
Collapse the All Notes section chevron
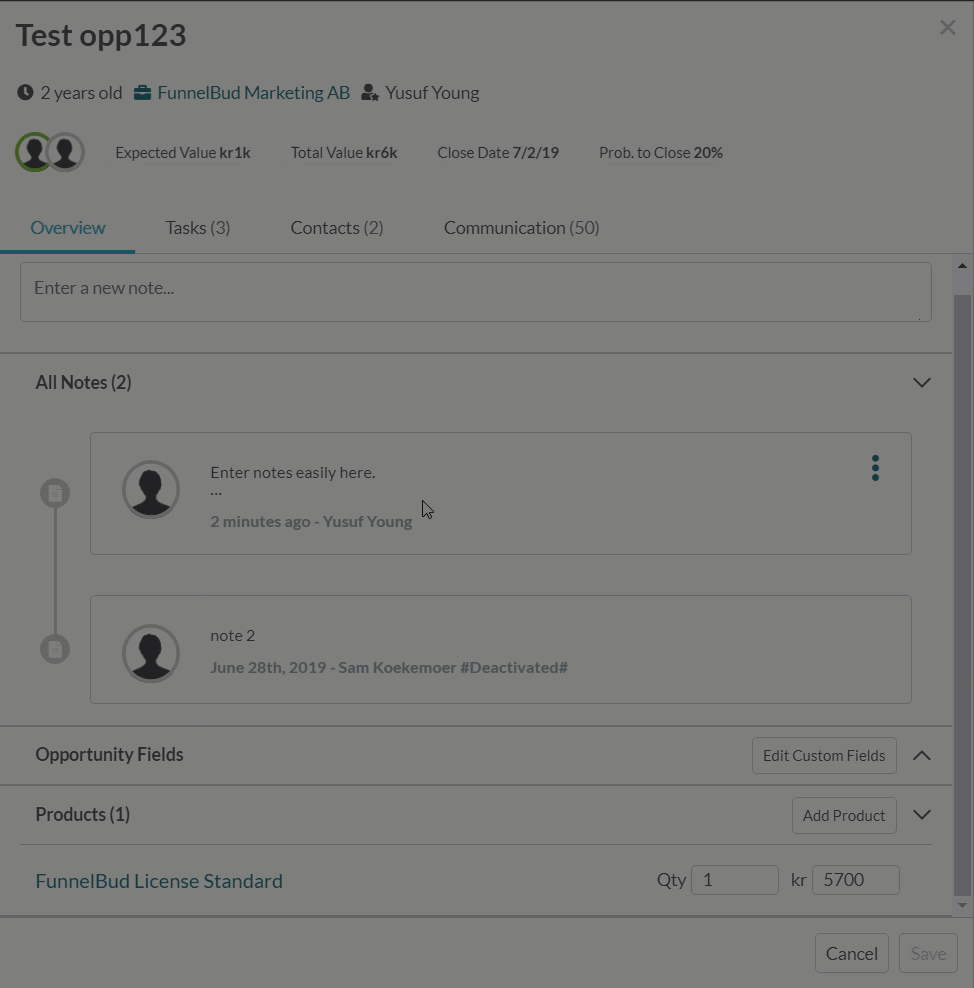(x=922, y=382)
